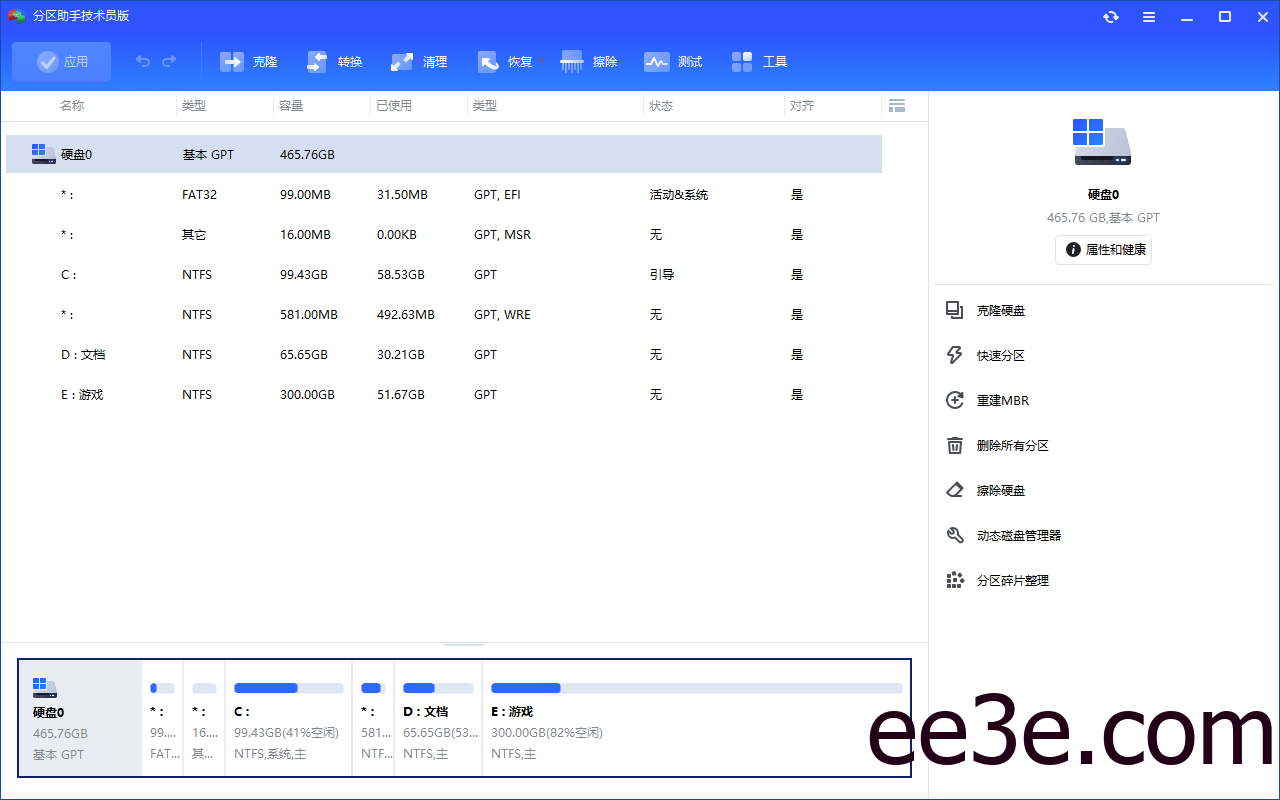
Task: Open the 工具 (Tools) menu
Action: (x=759, y=61)
